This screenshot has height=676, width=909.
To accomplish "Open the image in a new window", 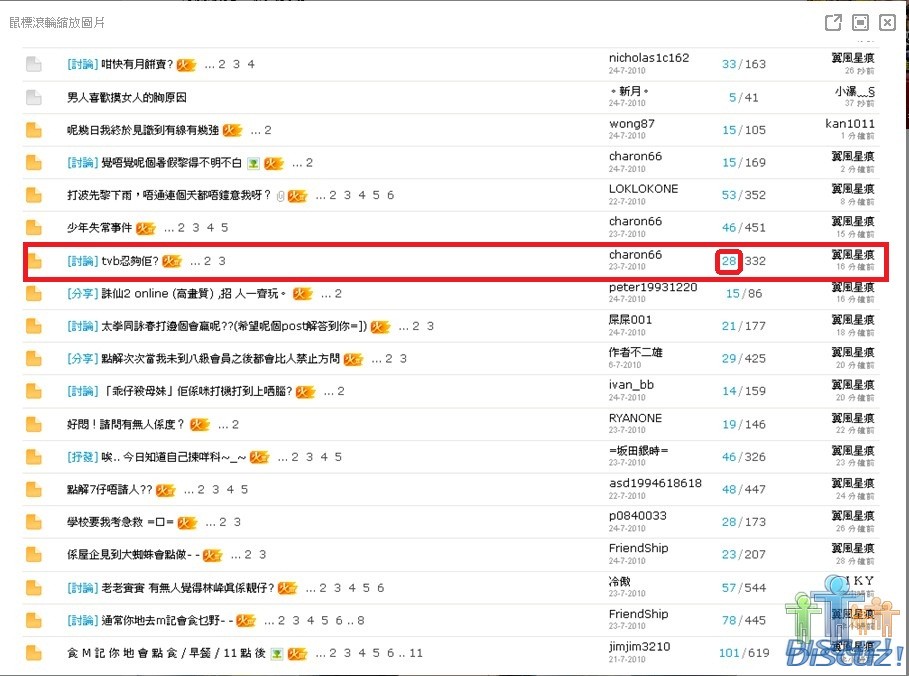I will (833, 23).
